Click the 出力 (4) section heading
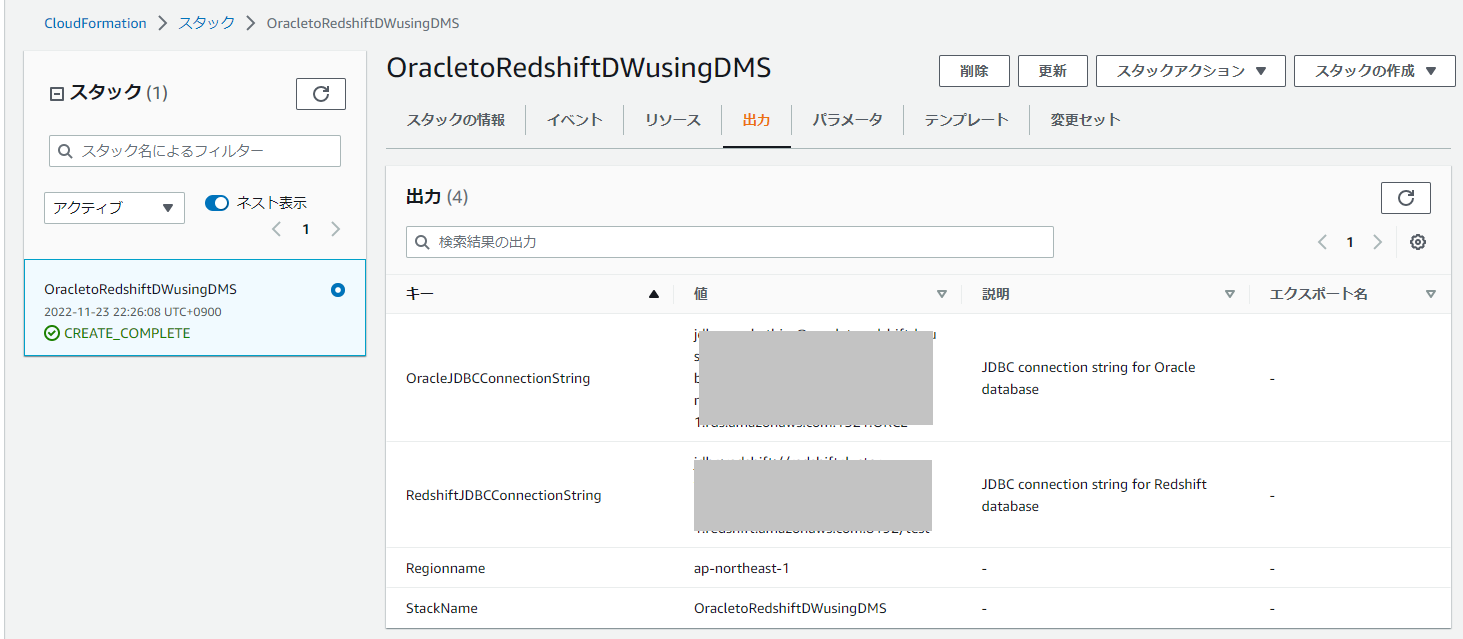This screenshot has height=639, width=1463. click(437, 197)
